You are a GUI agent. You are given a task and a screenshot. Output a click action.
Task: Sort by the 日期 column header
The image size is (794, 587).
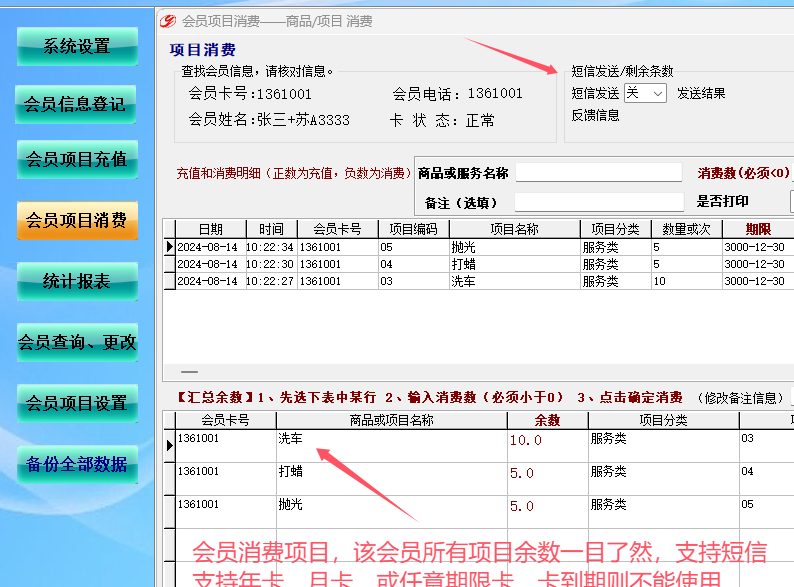tap(211, 229)
